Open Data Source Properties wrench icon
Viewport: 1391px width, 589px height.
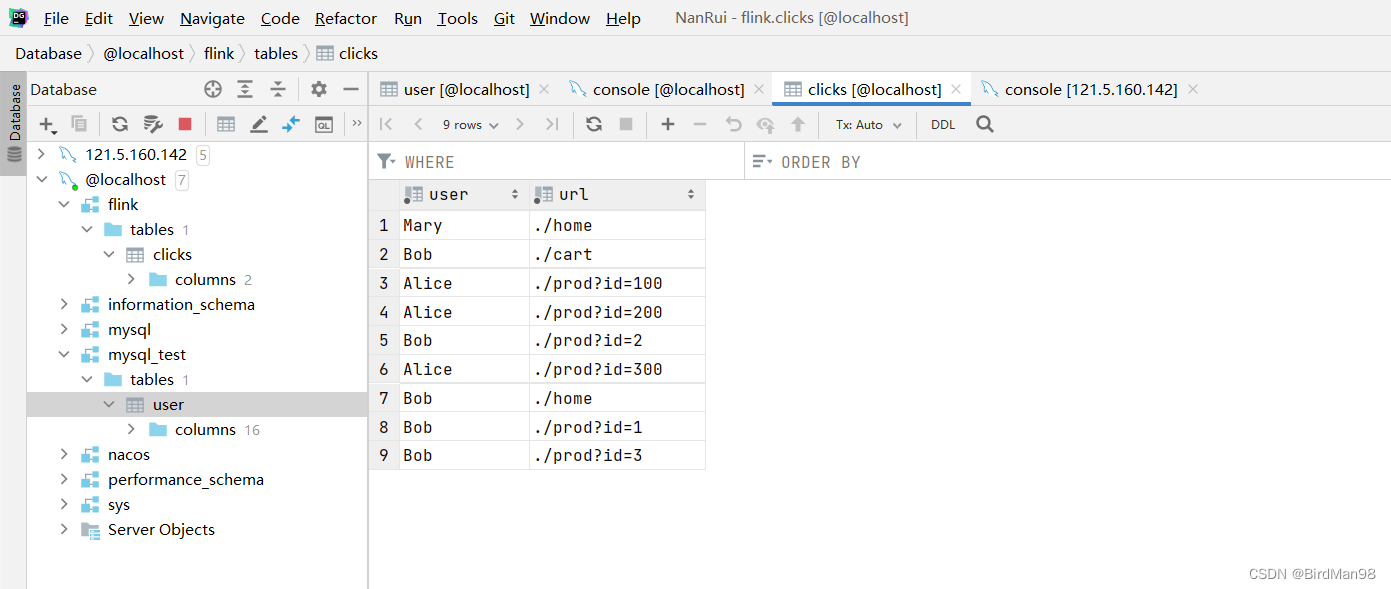(153, 124)
